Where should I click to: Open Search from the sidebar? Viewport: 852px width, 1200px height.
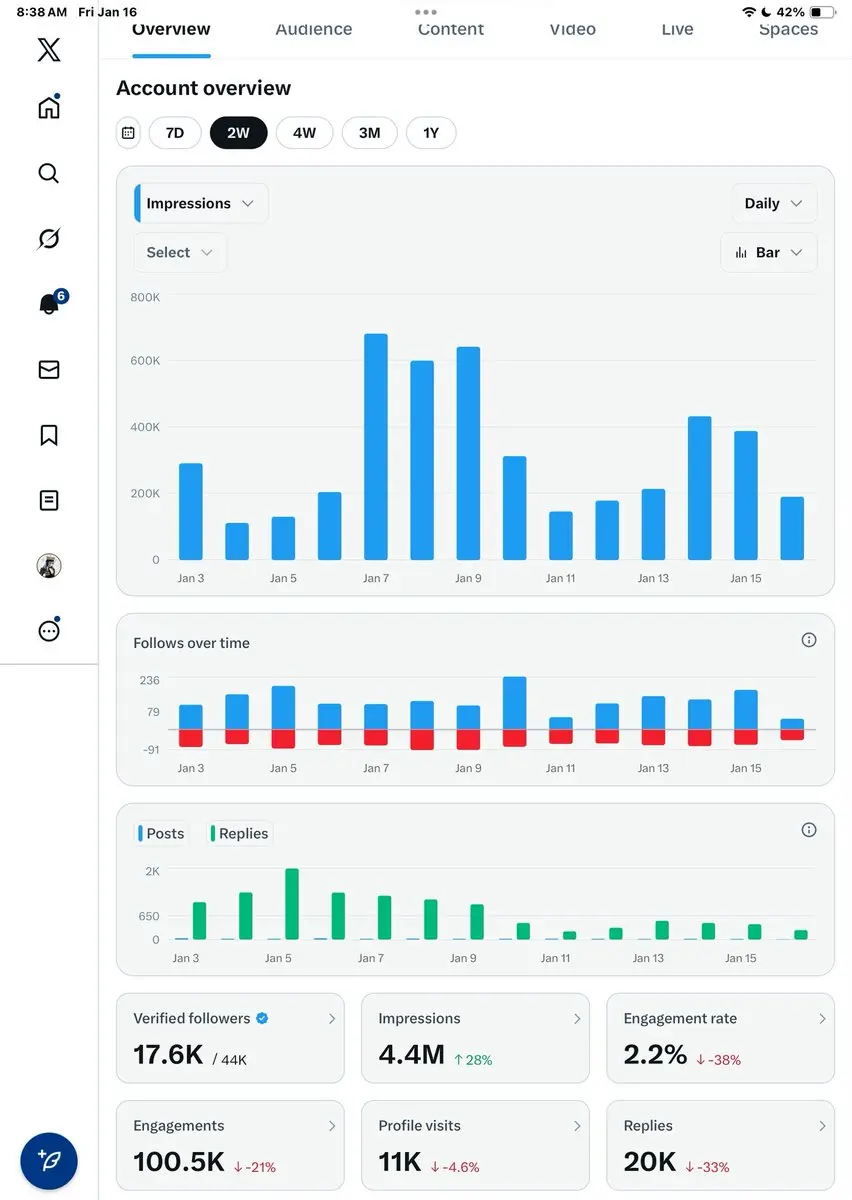48,173
